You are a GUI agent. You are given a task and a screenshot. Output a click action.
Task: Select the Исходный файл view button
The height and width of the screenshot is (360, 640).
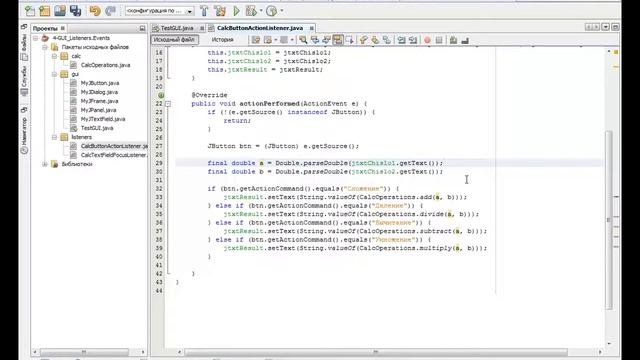coord(174,40)
